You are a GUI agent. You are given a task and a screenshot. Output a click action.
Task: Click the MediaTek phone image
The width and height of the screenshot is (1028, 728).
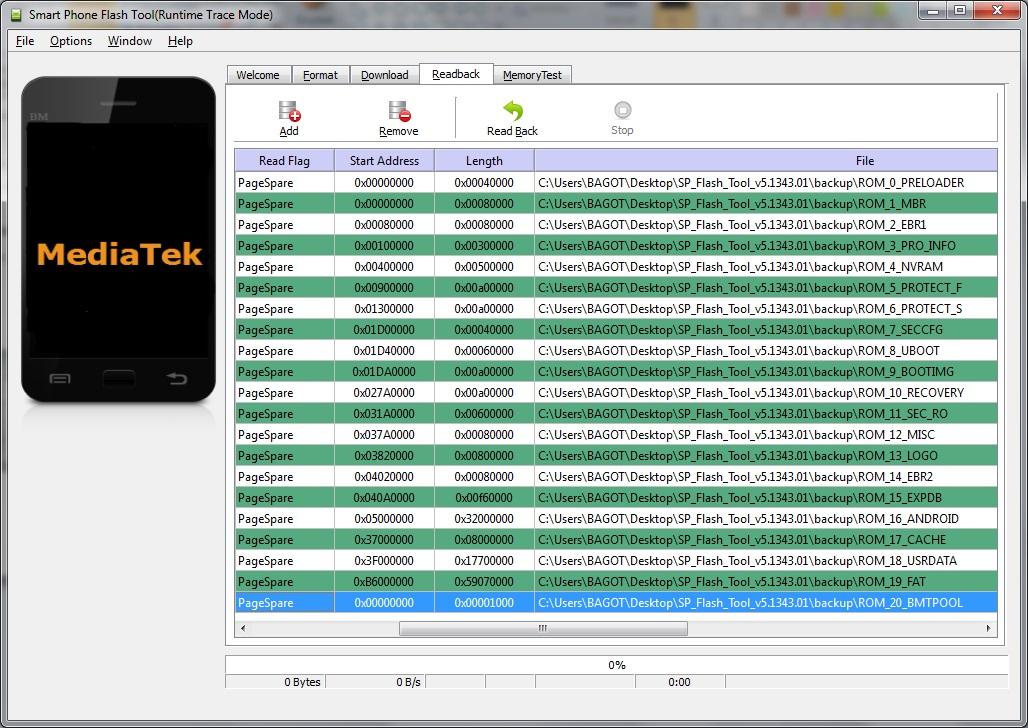point(119,239)
